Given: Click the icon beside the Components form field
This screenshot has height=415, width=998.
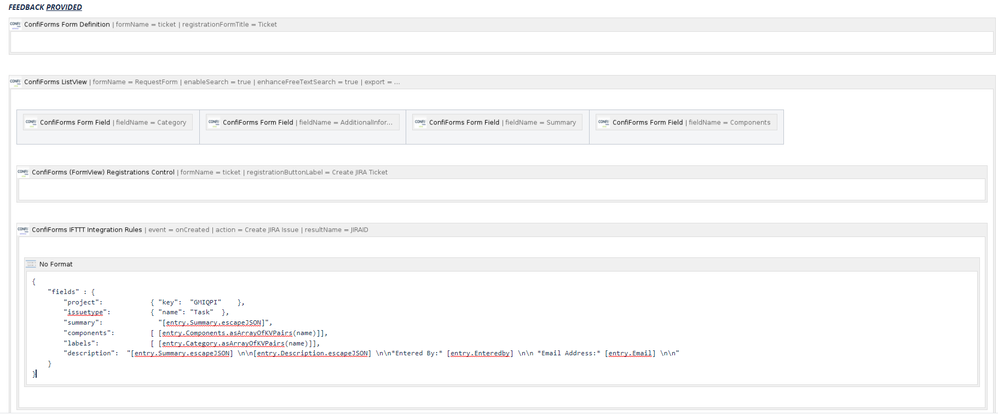Looking at the screenshot, I should coord(603,122).
